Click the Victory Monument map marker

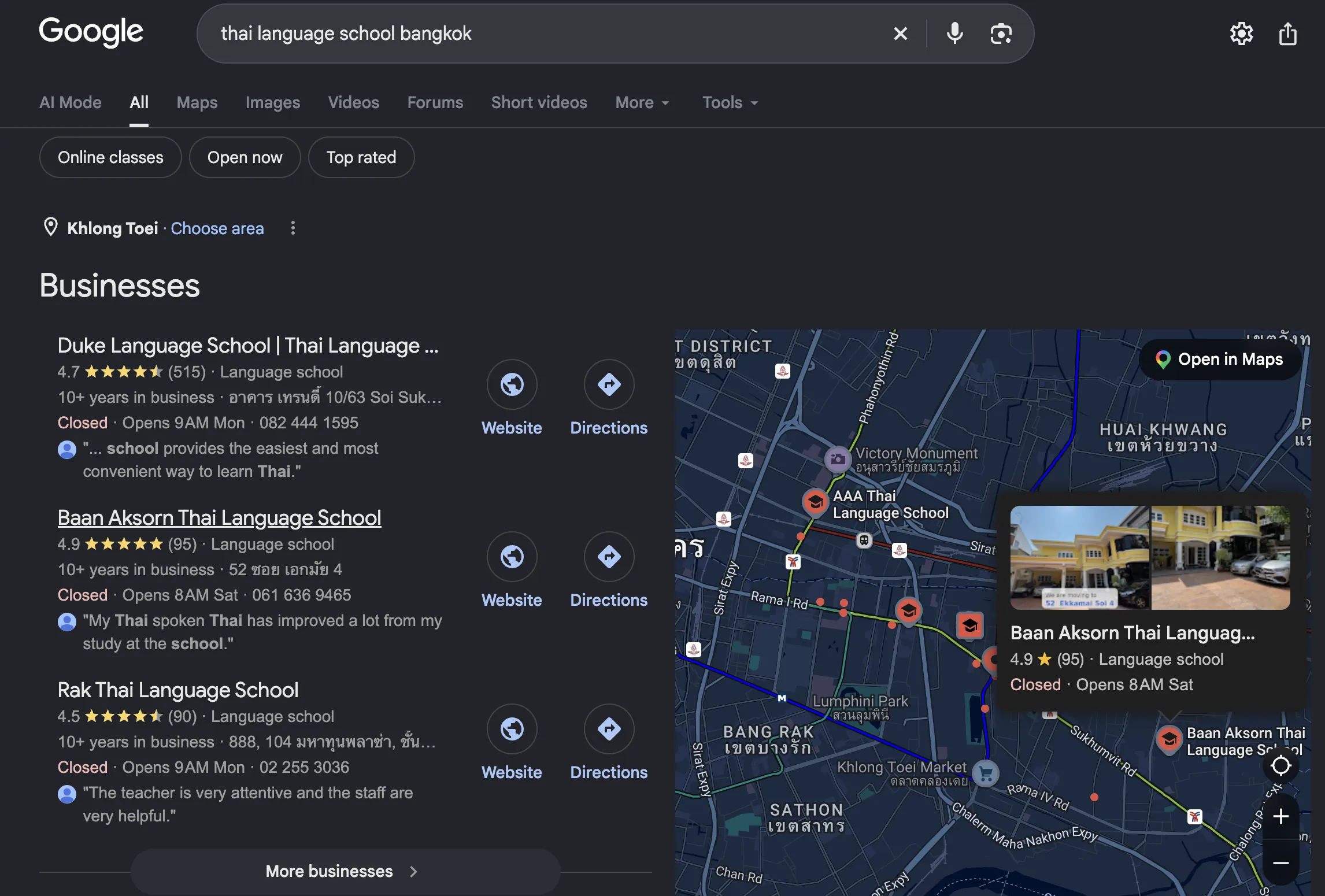point(838,459)
